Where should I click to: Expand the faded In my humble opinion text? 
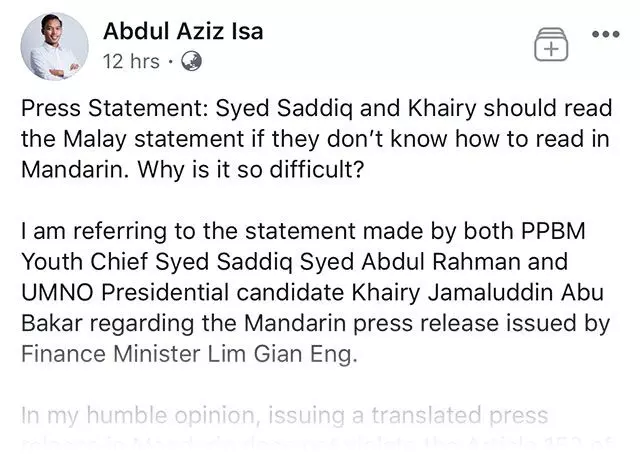click(284, 415)
